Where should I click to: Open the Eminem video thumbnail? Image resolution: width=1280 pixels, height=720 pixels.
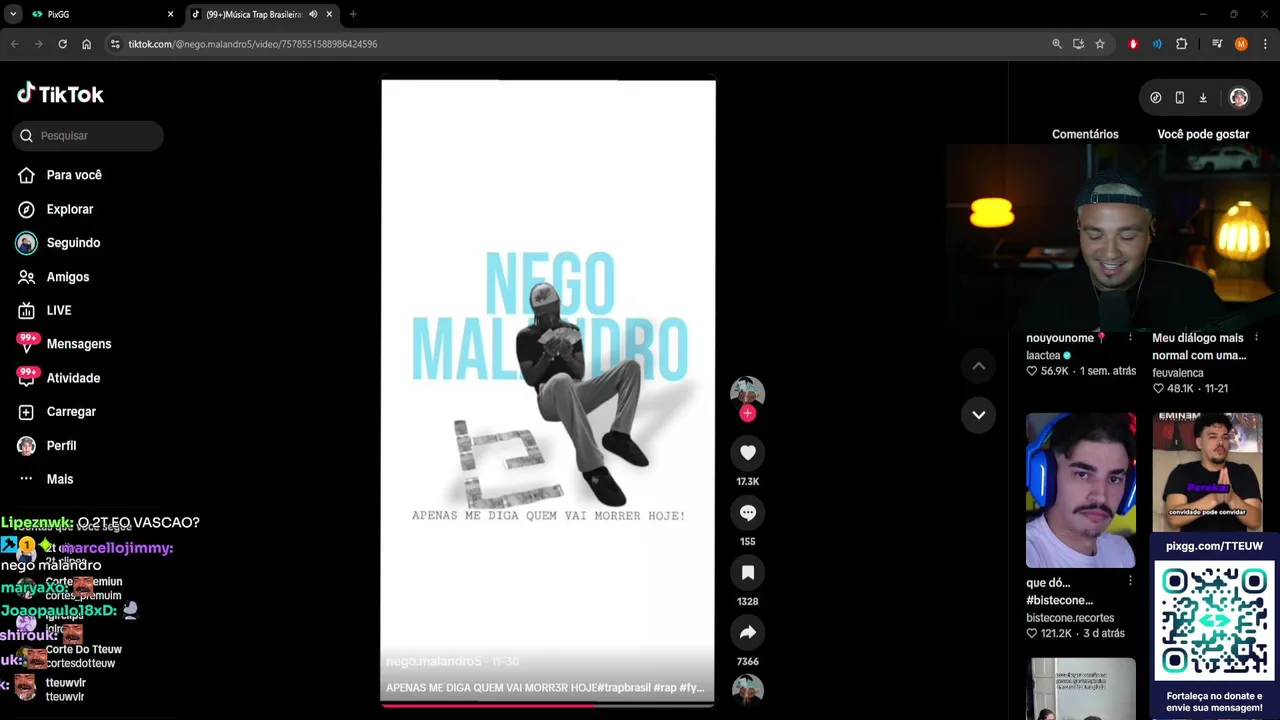coord(1207,472)
